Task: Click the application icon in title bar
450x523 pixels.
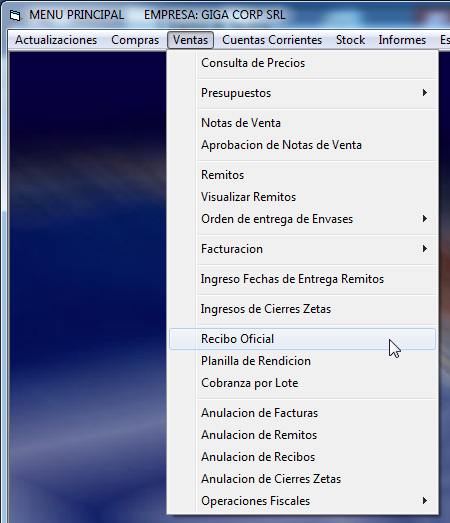Action: (15, 15)
